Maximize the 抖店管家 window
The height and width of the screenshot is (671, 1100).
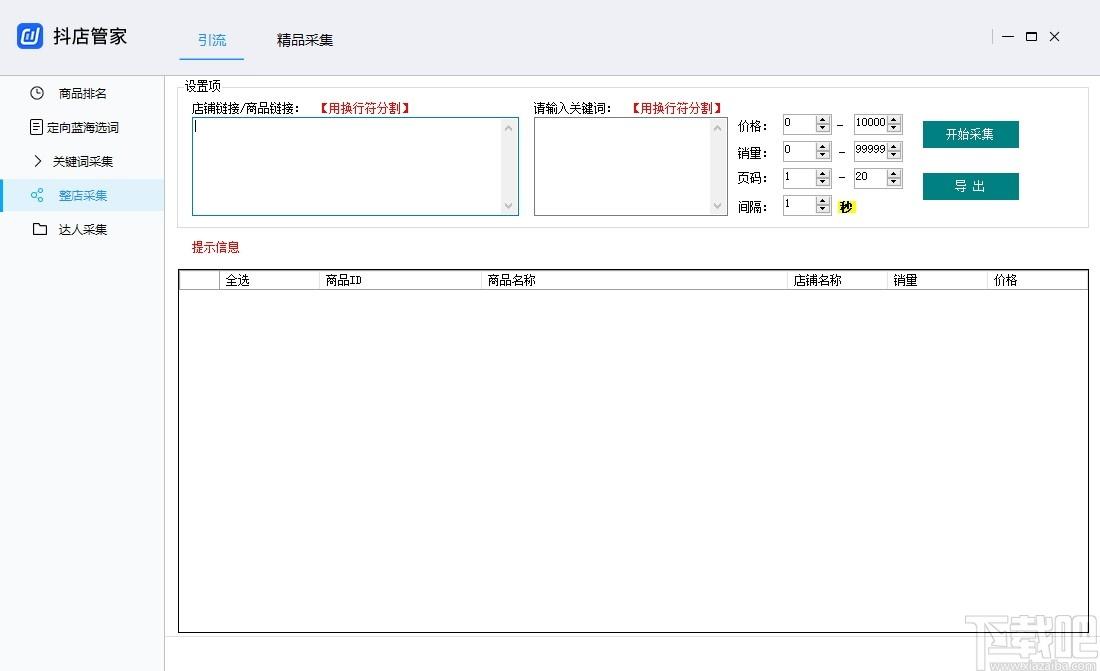tap(1031, 36)
